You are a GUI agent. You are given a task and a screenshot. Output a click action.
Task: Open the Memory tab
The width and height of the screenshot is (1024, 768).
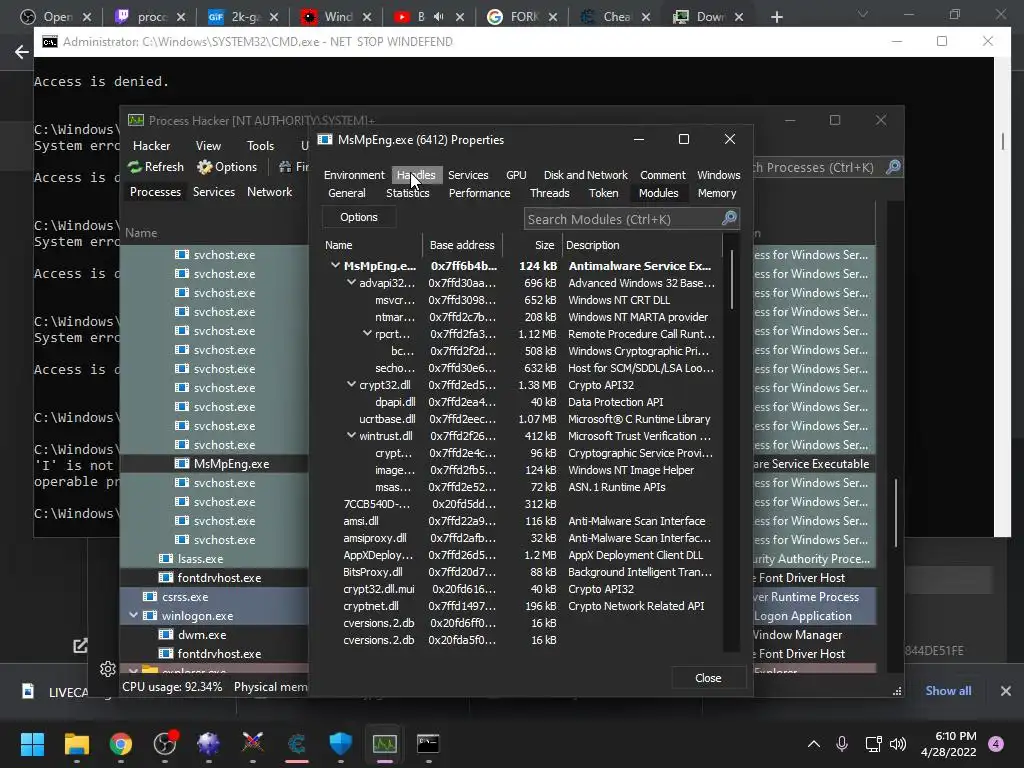point(716,193)
